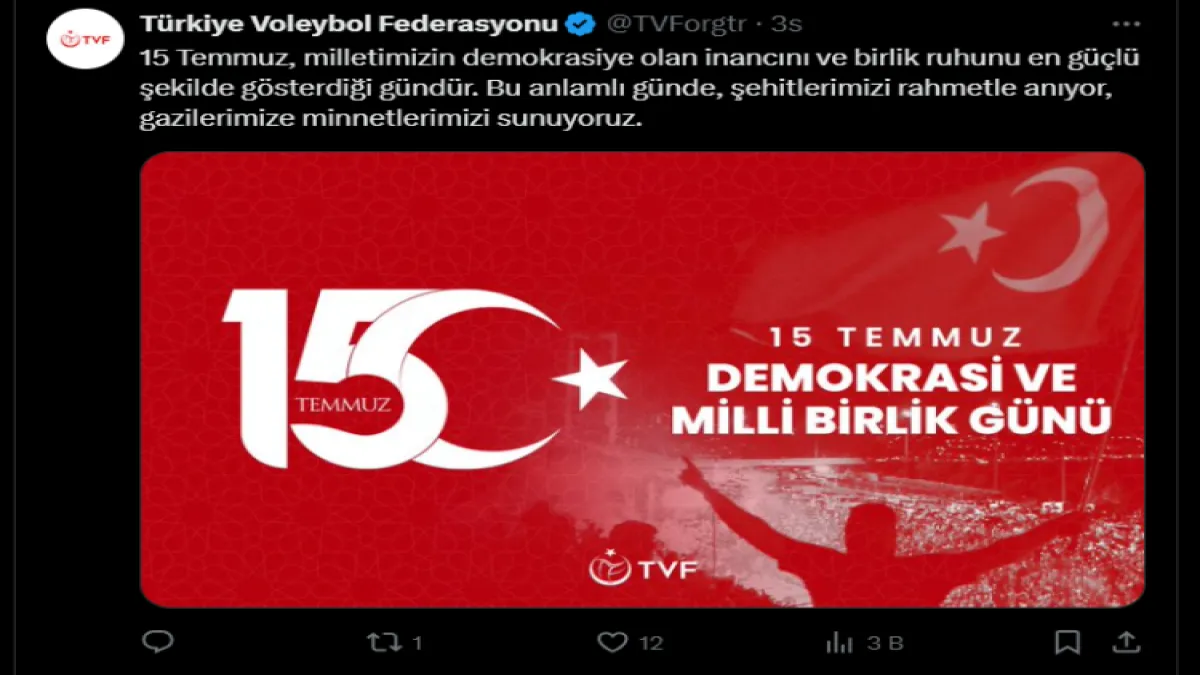
Task: Click "Demokrasi ve Milli Birlik Günü" title in image
Action: 890,397
